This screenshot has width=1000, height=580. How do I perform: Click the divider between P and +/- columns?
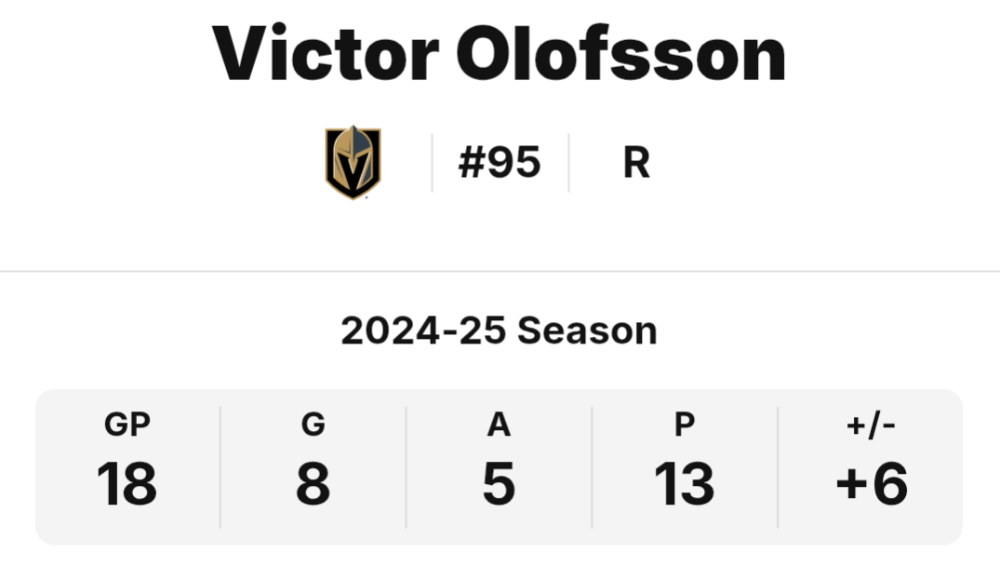[778, 467]
